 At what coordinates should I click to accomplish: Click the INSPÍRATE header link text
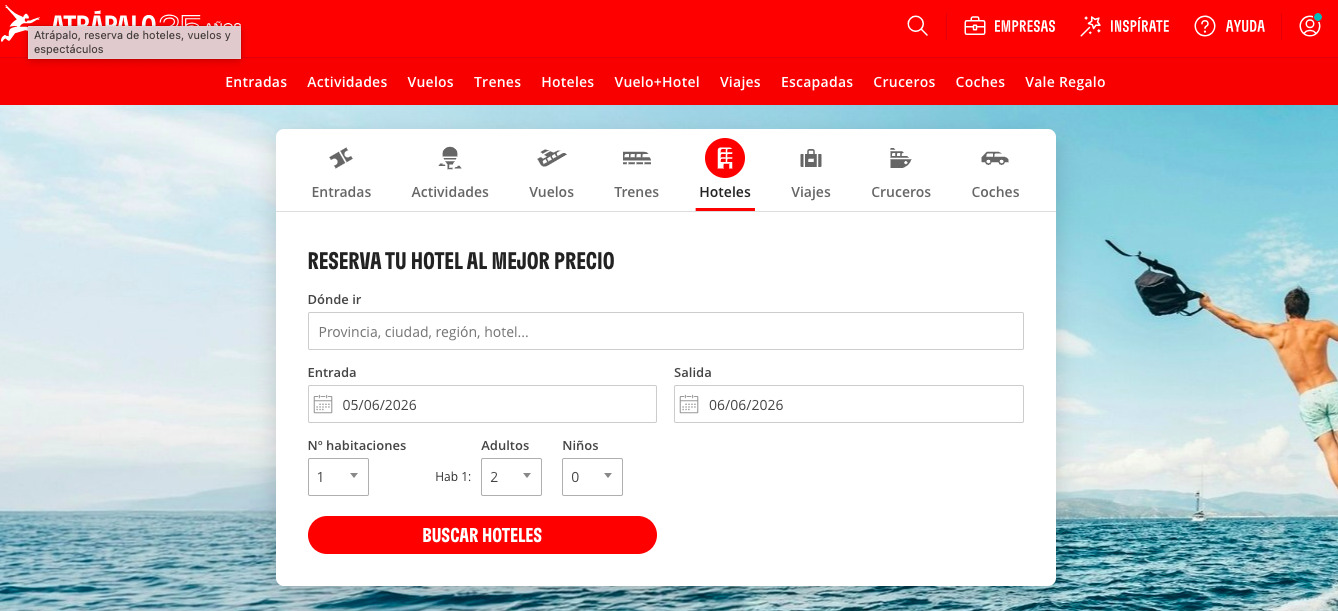[x=1140, y=27]
